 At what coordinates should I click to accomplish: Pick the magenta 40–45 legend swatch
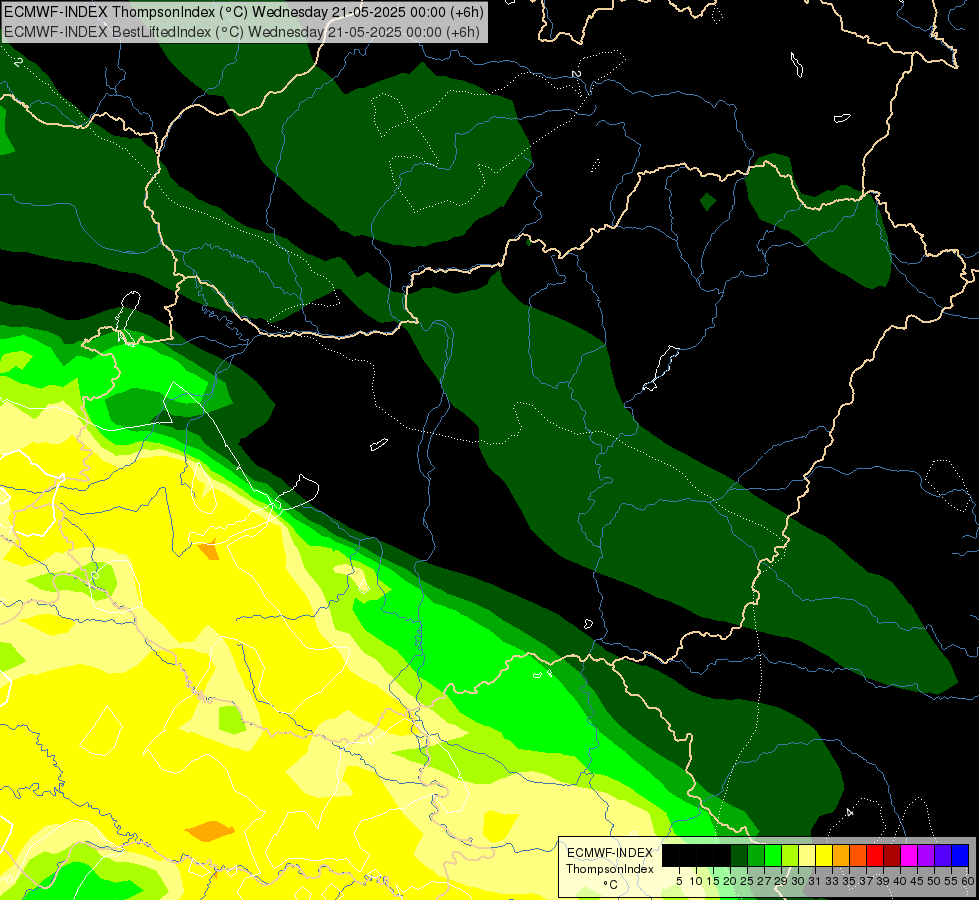click(x=908, y=855)
